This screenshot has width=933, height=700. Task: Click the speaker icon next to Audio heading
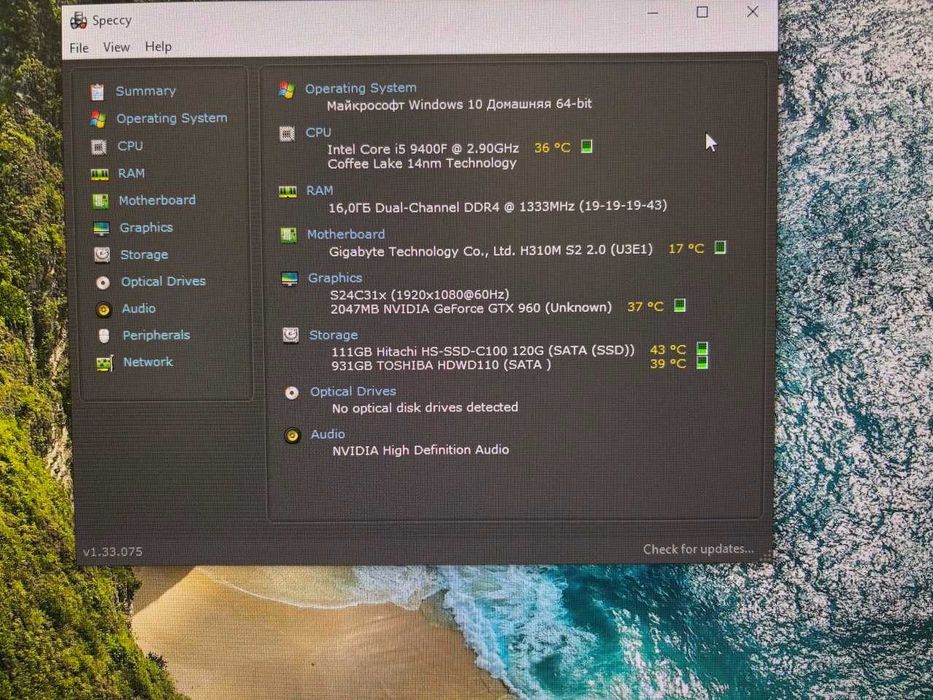click(x=292, y=436)
